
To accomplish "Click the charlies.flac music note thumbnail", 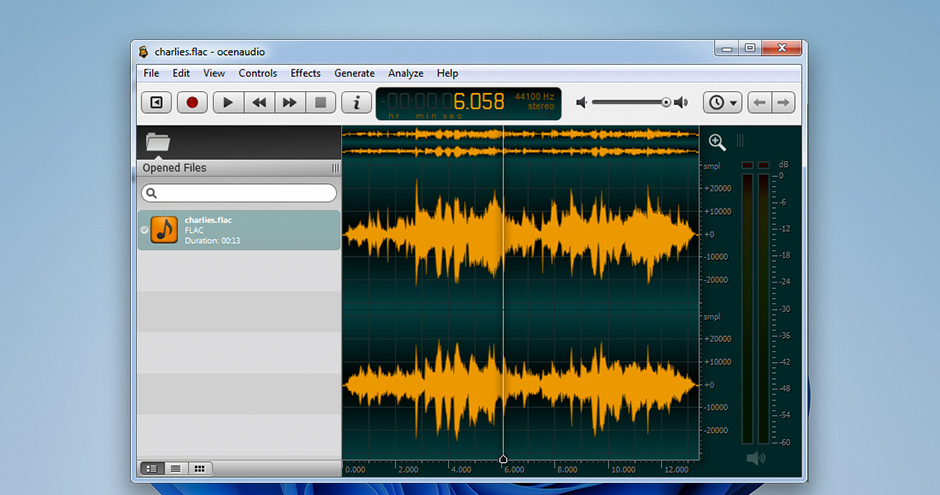I will click(x=164, y=230).
